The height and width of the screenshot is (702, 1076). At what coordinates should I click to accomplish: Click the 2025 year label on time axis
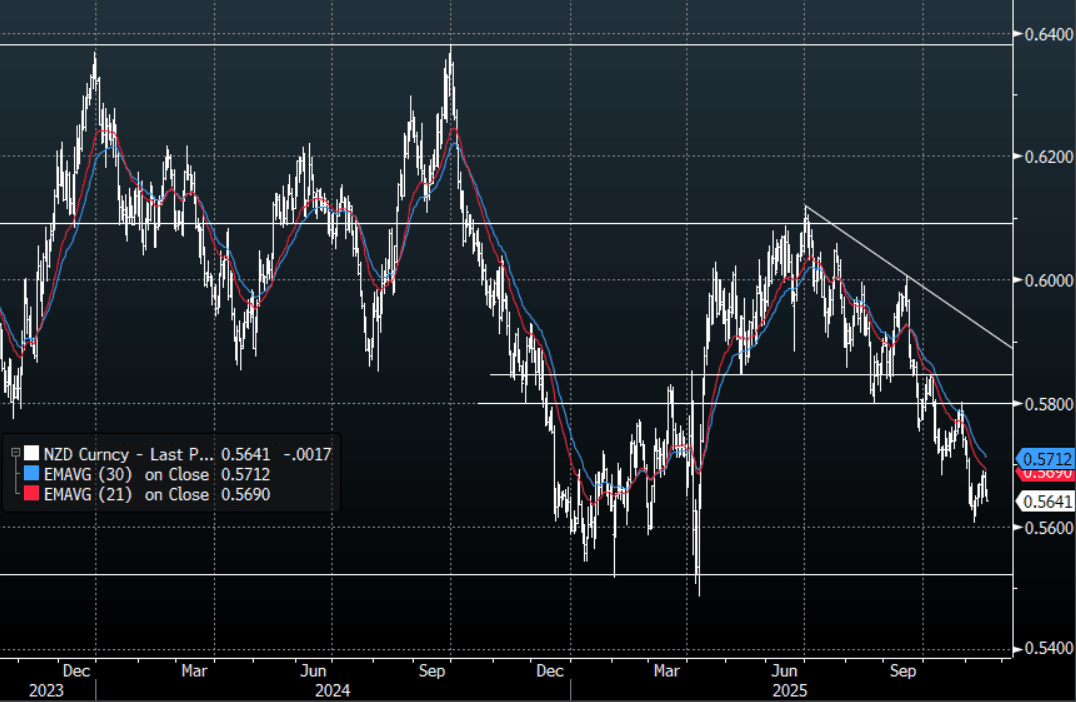(790, 690)
